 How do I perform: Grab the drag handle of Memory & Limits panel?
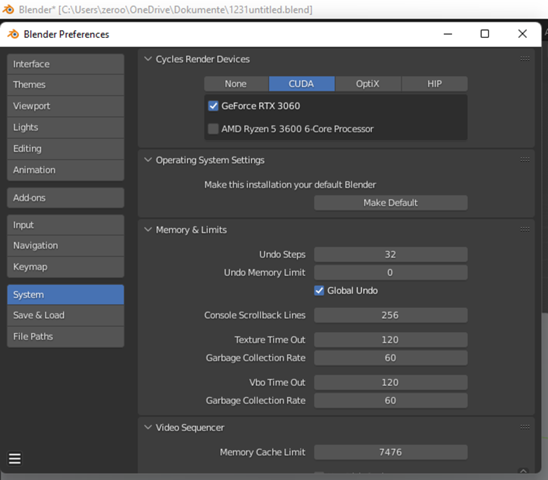[525, 229]
